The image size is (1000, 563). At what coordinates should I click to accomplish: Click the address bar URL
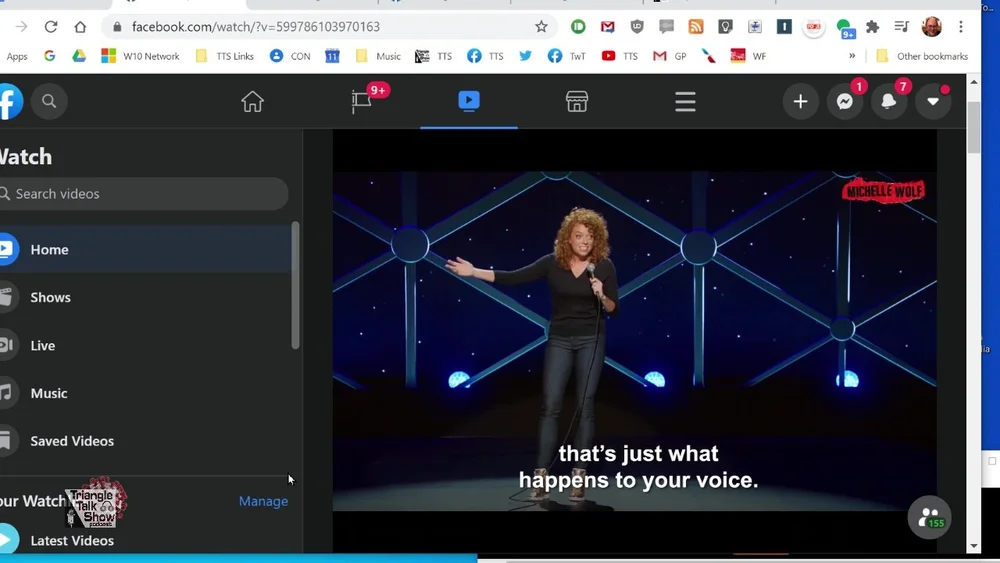pyautogui.click(x=256, y=27)
